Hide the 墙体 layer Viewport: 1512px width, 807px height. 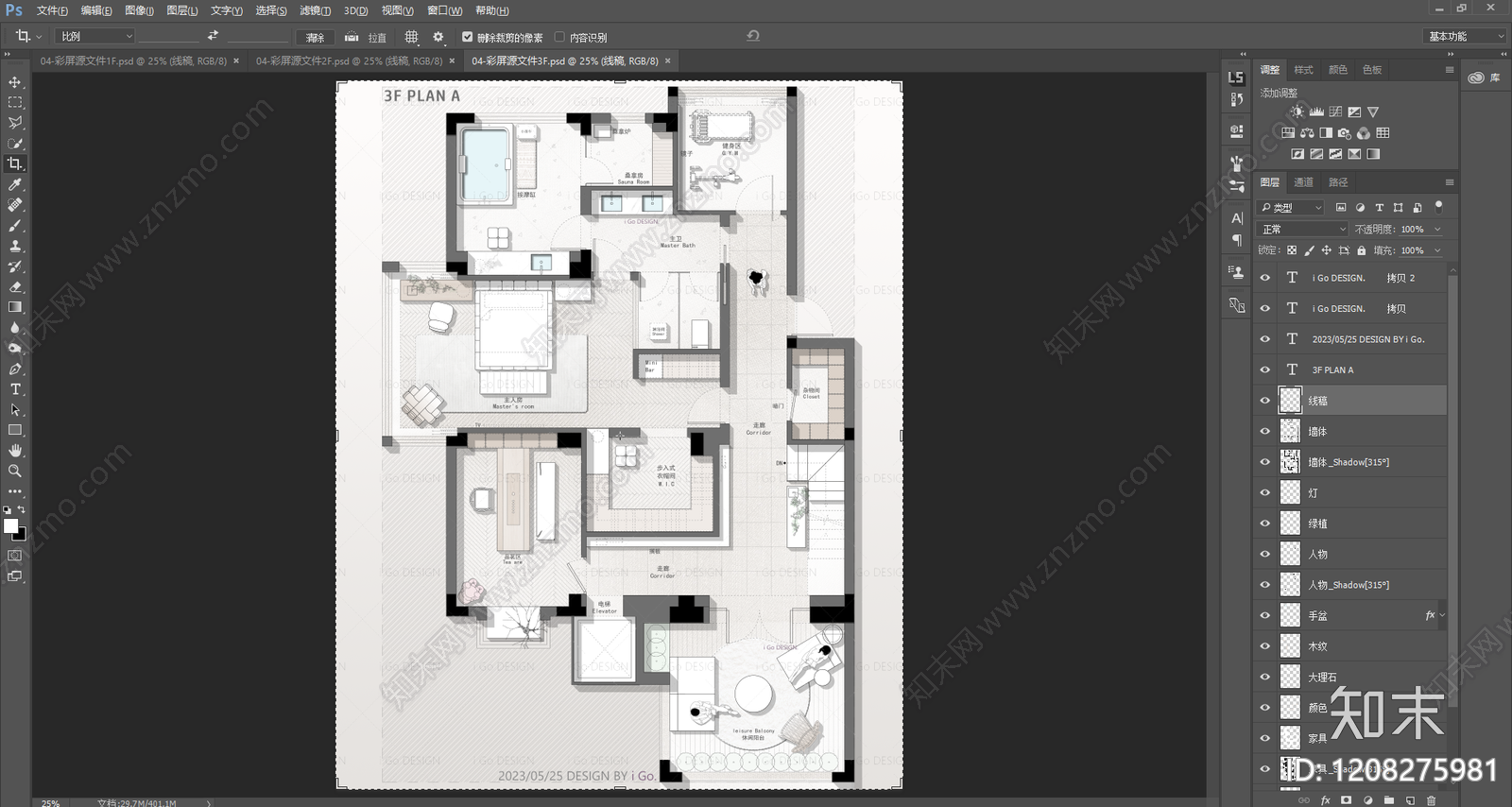[1265, 432]
